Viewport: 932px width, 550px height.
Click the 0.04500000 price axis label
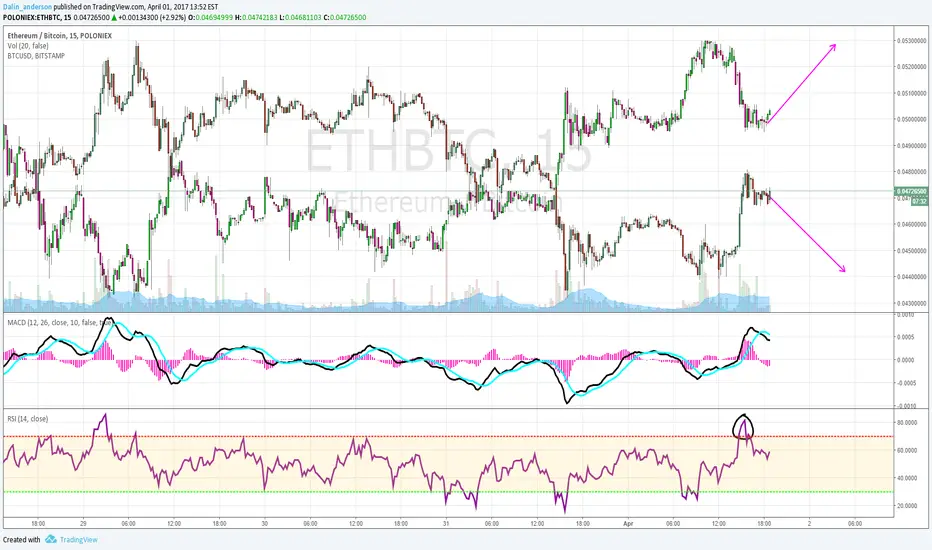pyautogui.click(x=911, y=250)
